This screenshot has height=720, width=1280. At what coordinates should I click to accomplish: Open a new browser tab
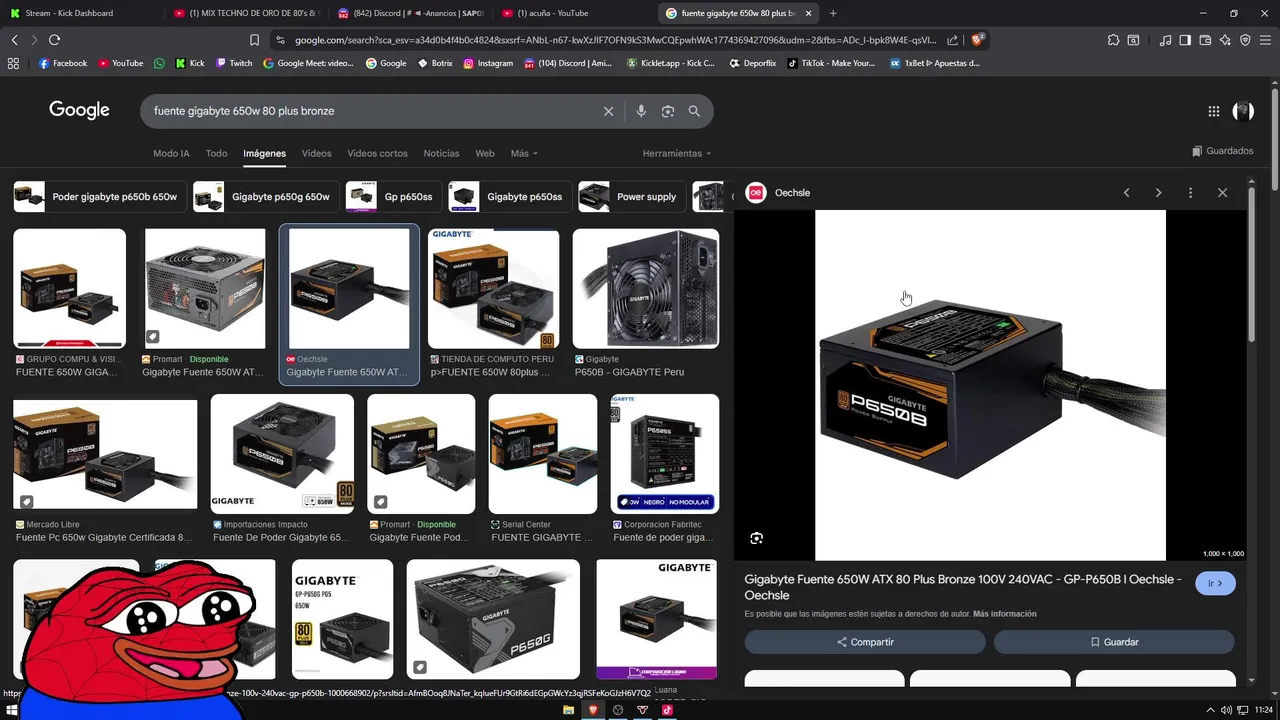pyautogui.click(x=833, y=13)
